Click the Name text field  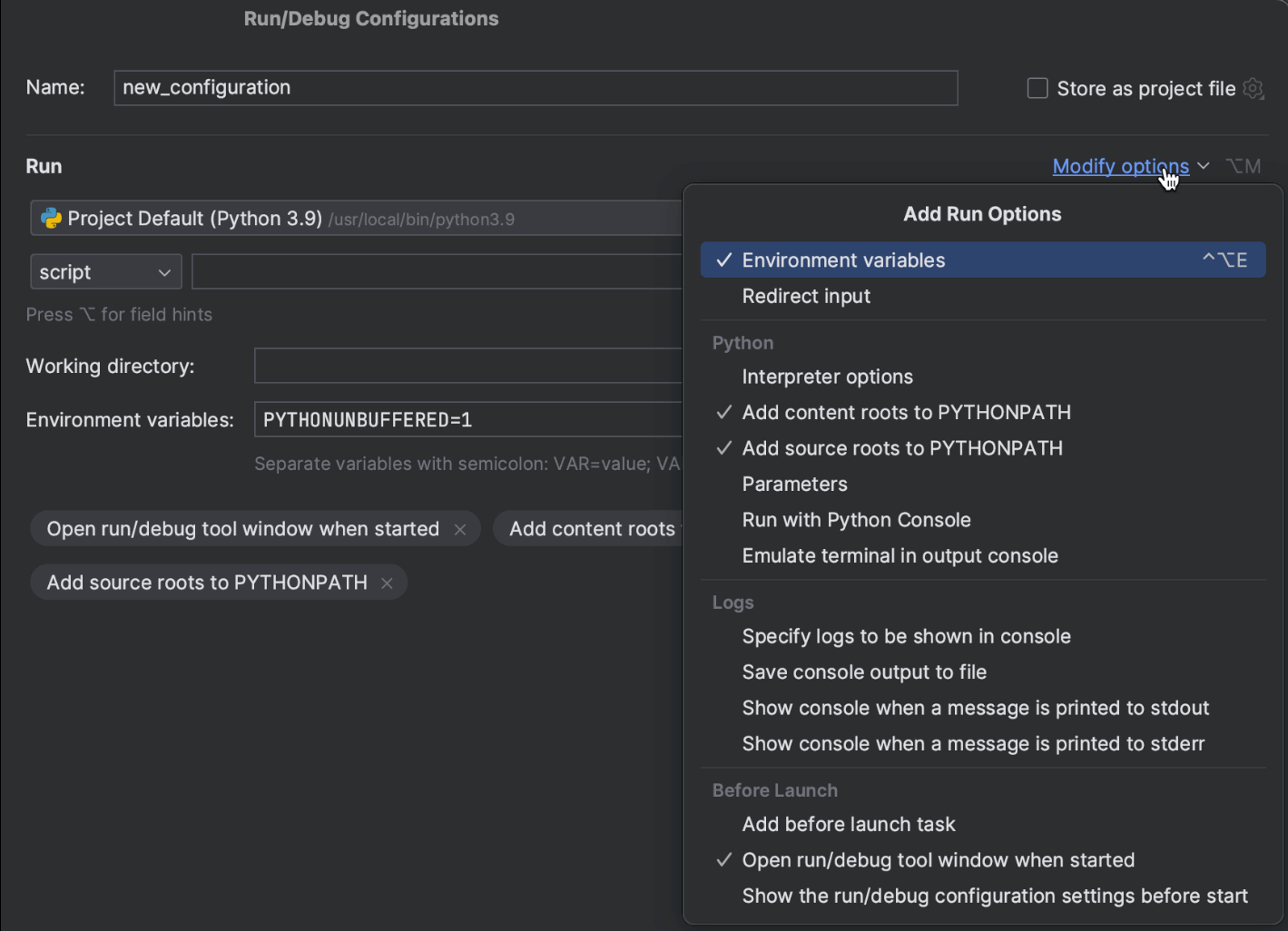pyautogui.click(x=536, y=88)
